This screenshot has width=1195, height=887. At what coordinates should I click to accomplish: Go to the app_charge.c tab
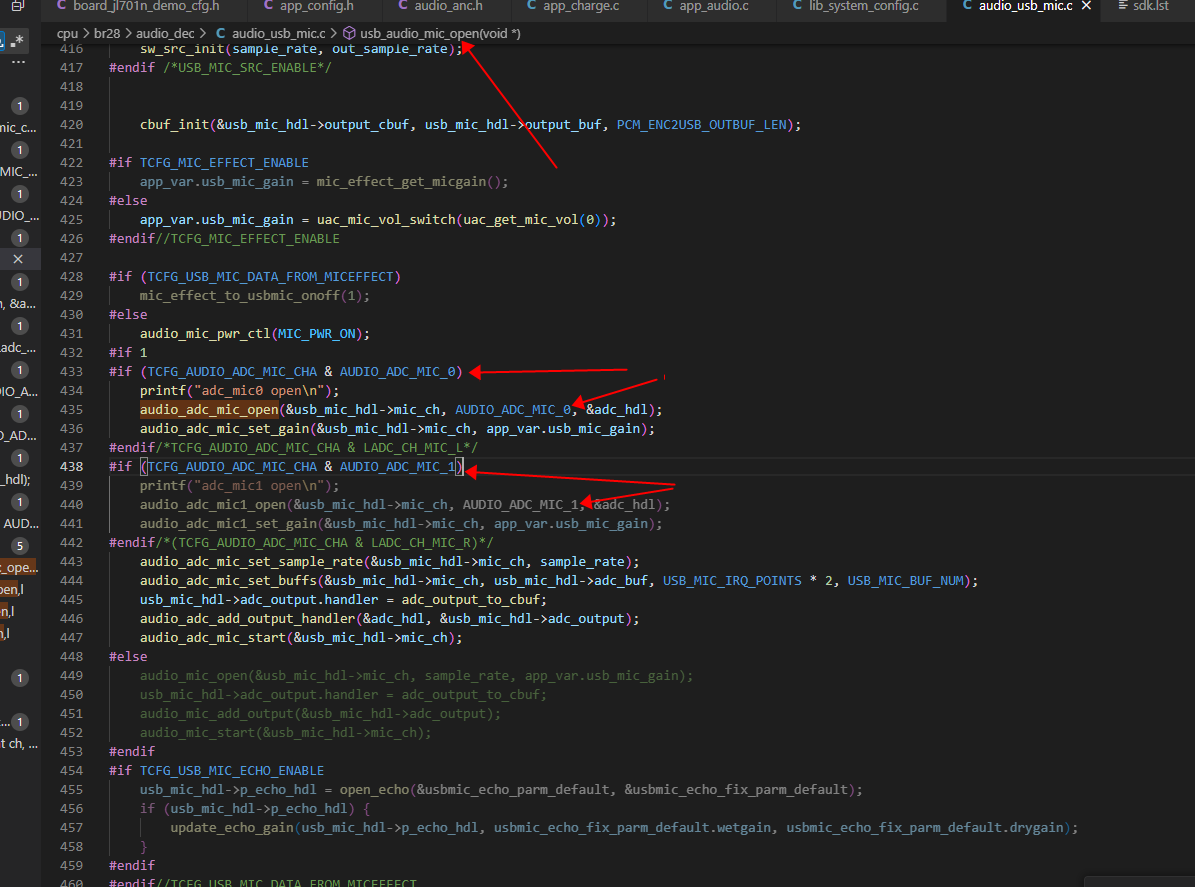coord(573,6)
